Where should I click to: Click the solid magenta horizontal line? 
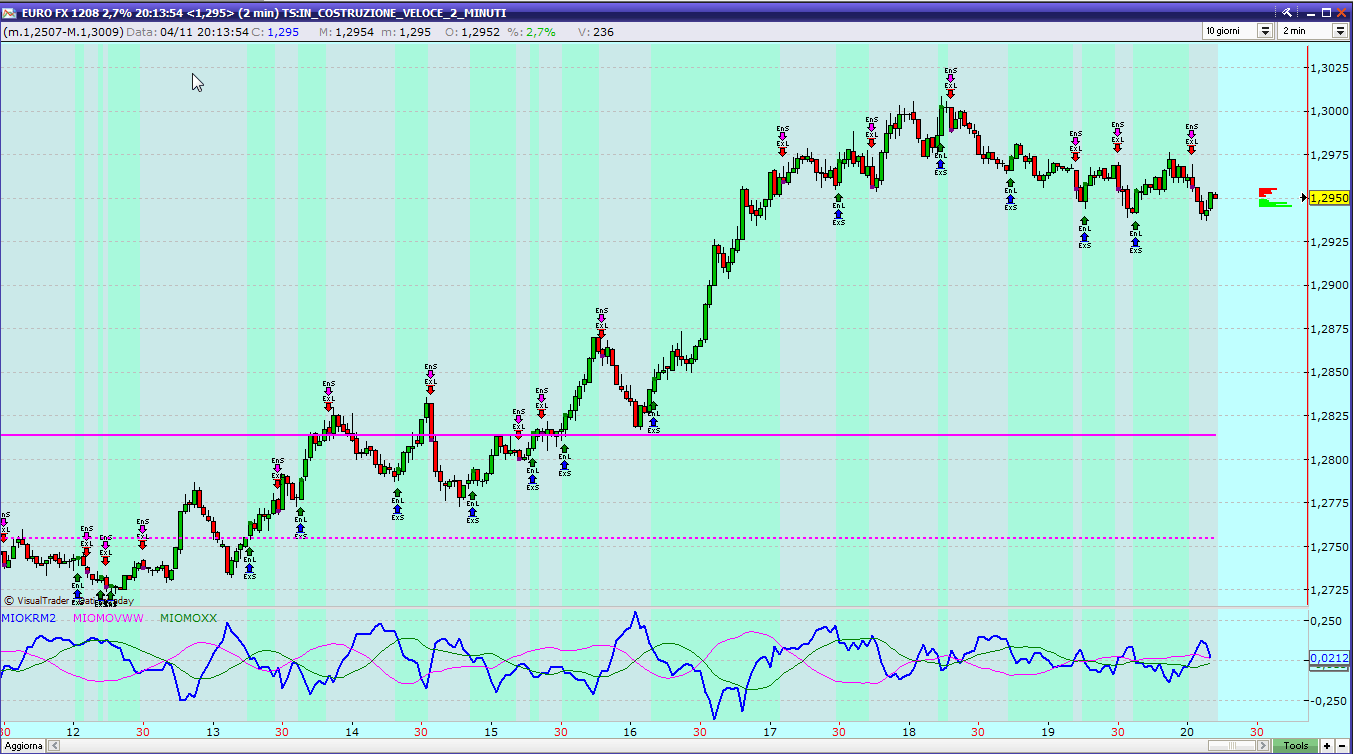[x=608, y=435]
